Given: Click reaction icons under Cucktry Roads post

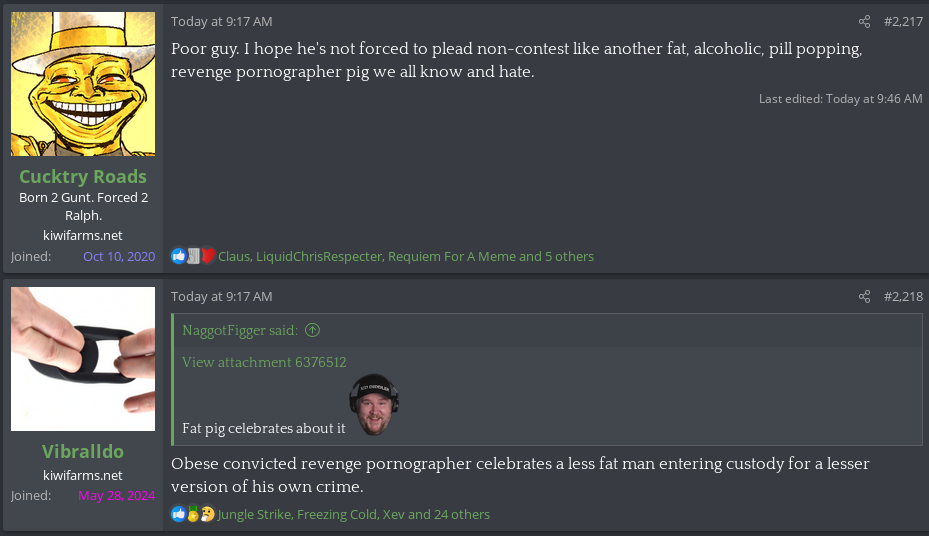Looking at the screenshot, I should 194,256.
